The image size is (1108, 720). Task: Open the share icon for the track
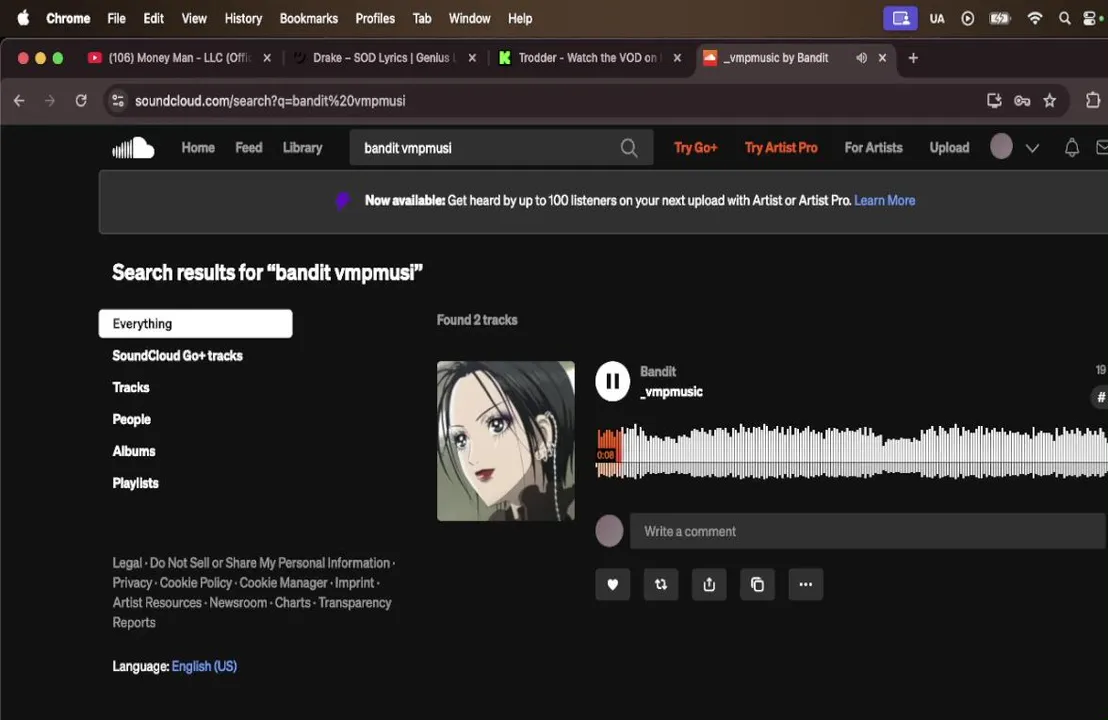709,584
